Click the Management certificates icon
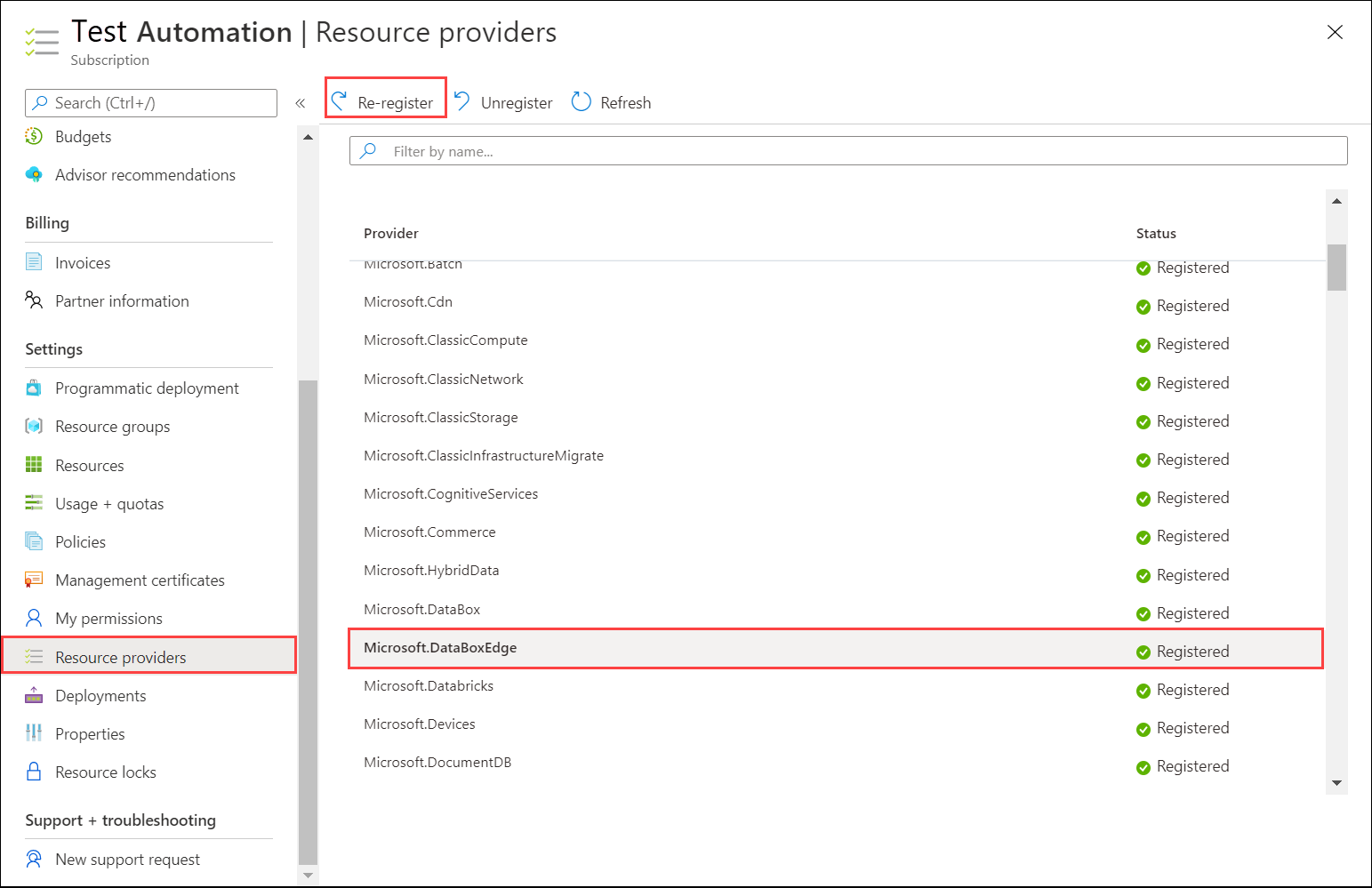This screenshot has width=1372, height=888. [34, 580]
